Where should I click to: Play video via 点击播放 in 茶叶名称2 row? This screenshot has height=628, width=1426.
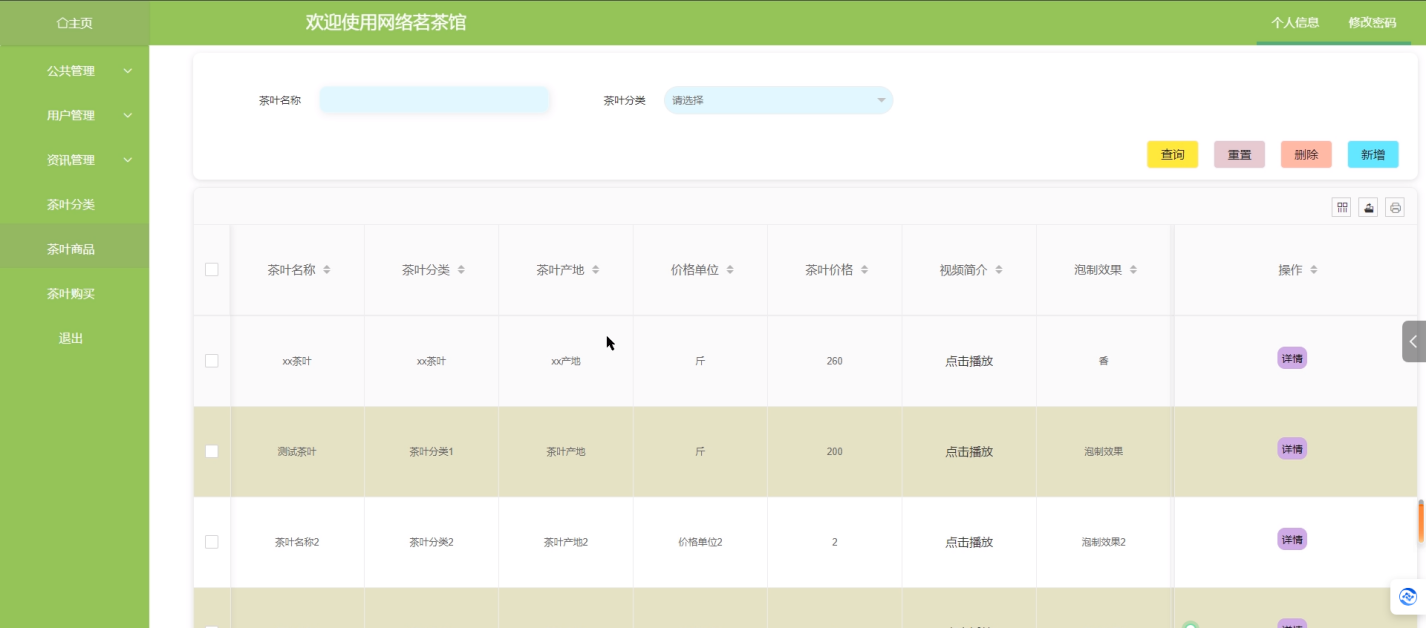point(969,542)
